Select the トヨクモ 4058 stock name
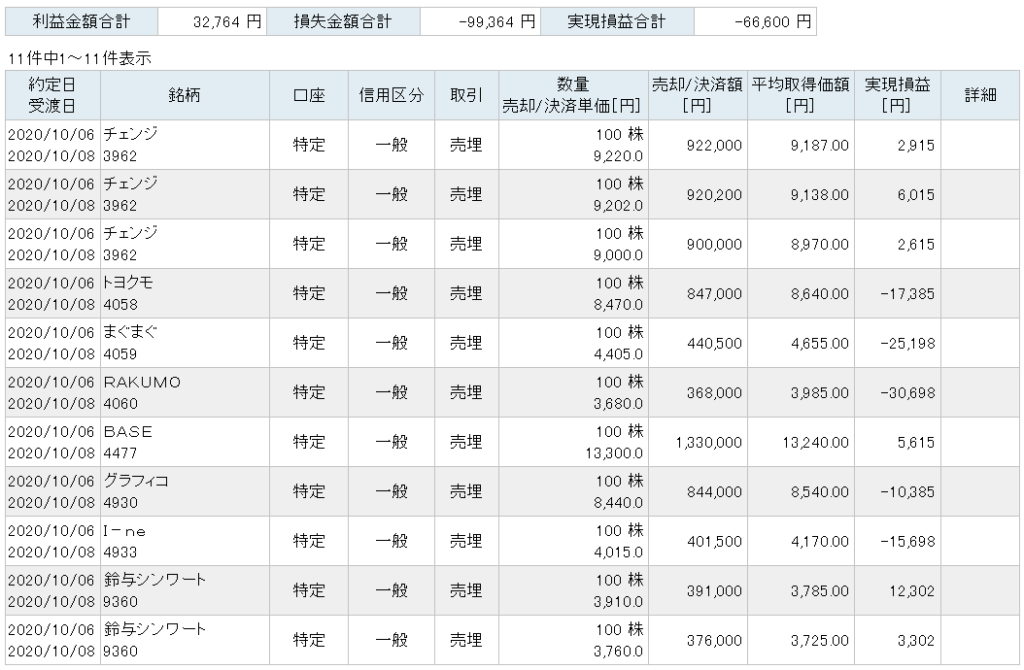The height and width of the screenshot is (670, 1024). point(185,293)
